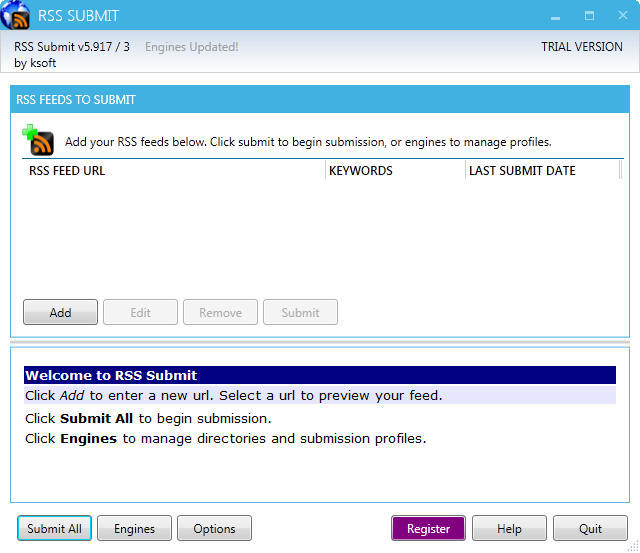The width and height of the screenshot is (640, 553).
Task: Minimize the RSS Submit window
Action: [x=555, y=16]
